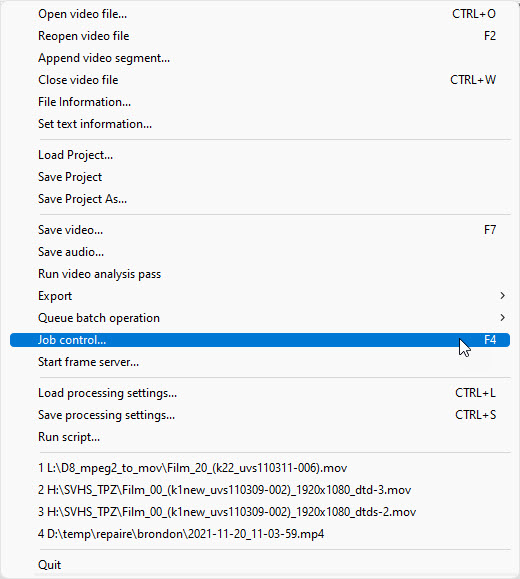This screenshot has height=579, width=520.
Task: Open File Information...
Action: [260, 102]
